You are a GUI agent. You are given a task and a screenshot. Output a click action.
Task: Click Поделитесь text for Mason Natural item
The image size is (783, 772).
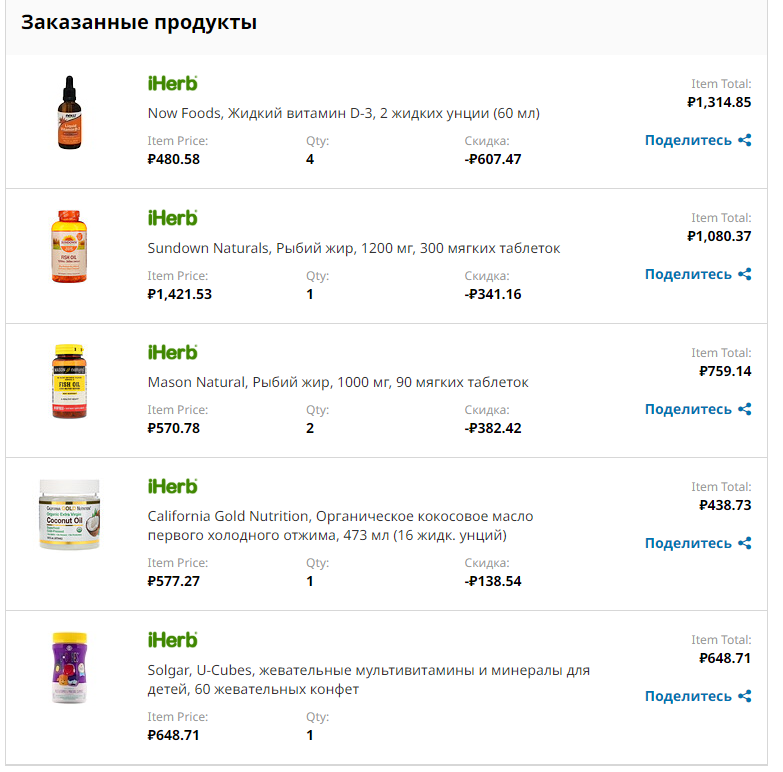pos(688,409)
